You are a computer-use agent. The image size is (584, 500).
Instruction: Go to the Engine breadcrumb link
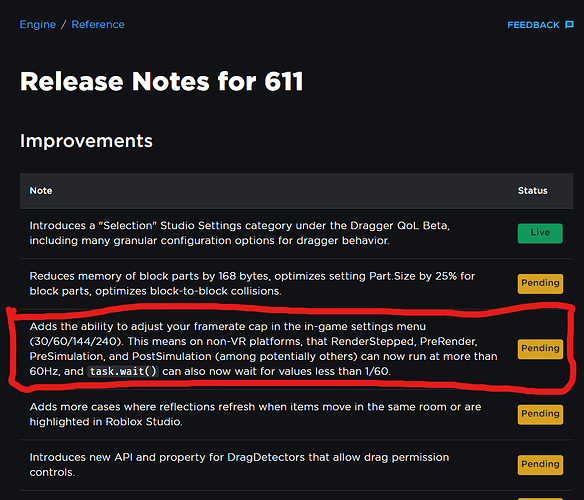coord(38,25)
